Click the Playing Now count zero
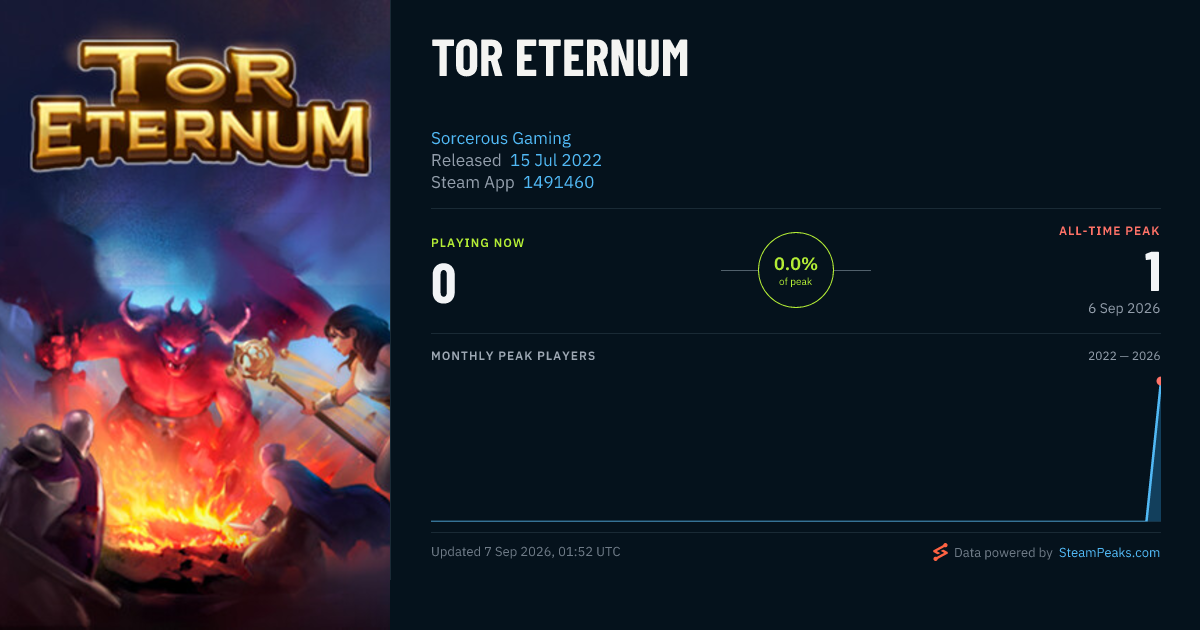 point(444,283)
